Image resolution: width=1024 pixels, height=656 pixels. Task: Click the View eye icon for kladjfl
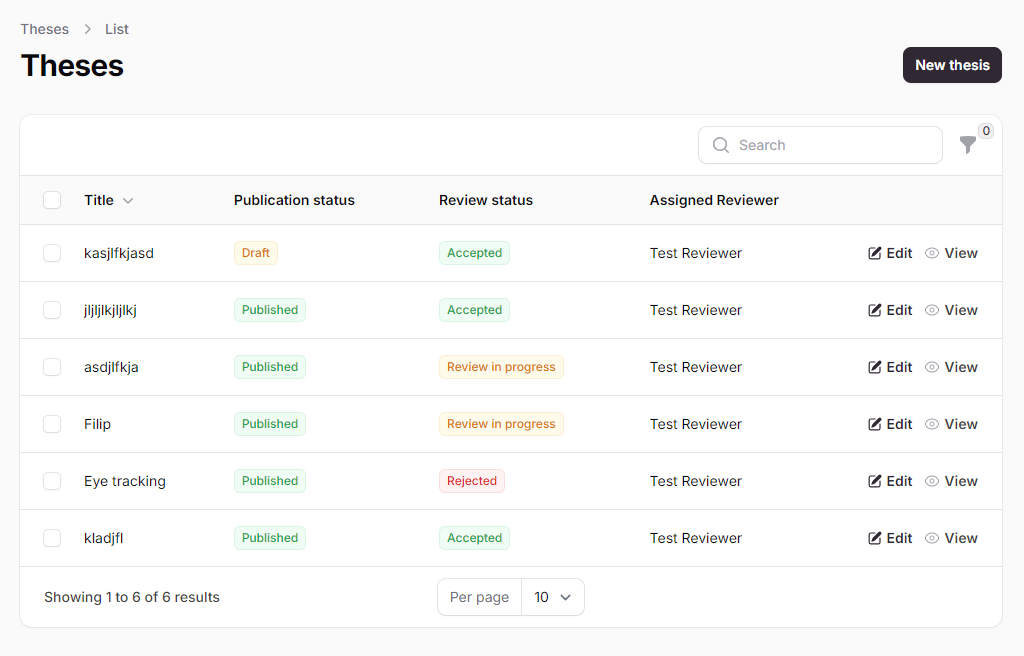932,538
